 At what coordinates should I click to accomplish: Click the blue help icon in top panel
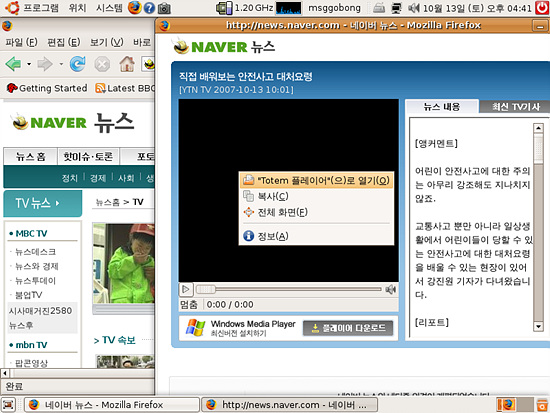[149, 8]
